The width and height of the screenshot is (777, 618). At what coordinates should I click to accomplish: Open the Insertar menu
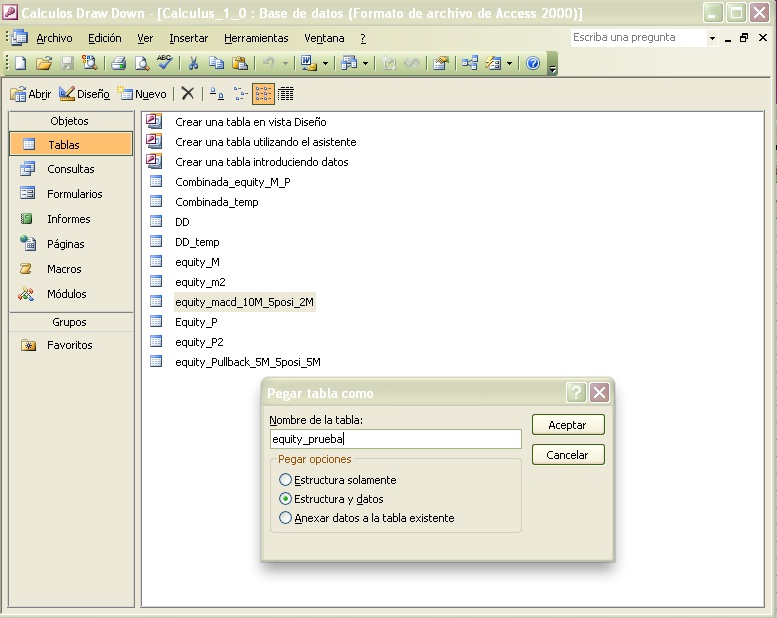tap(188, 38)
